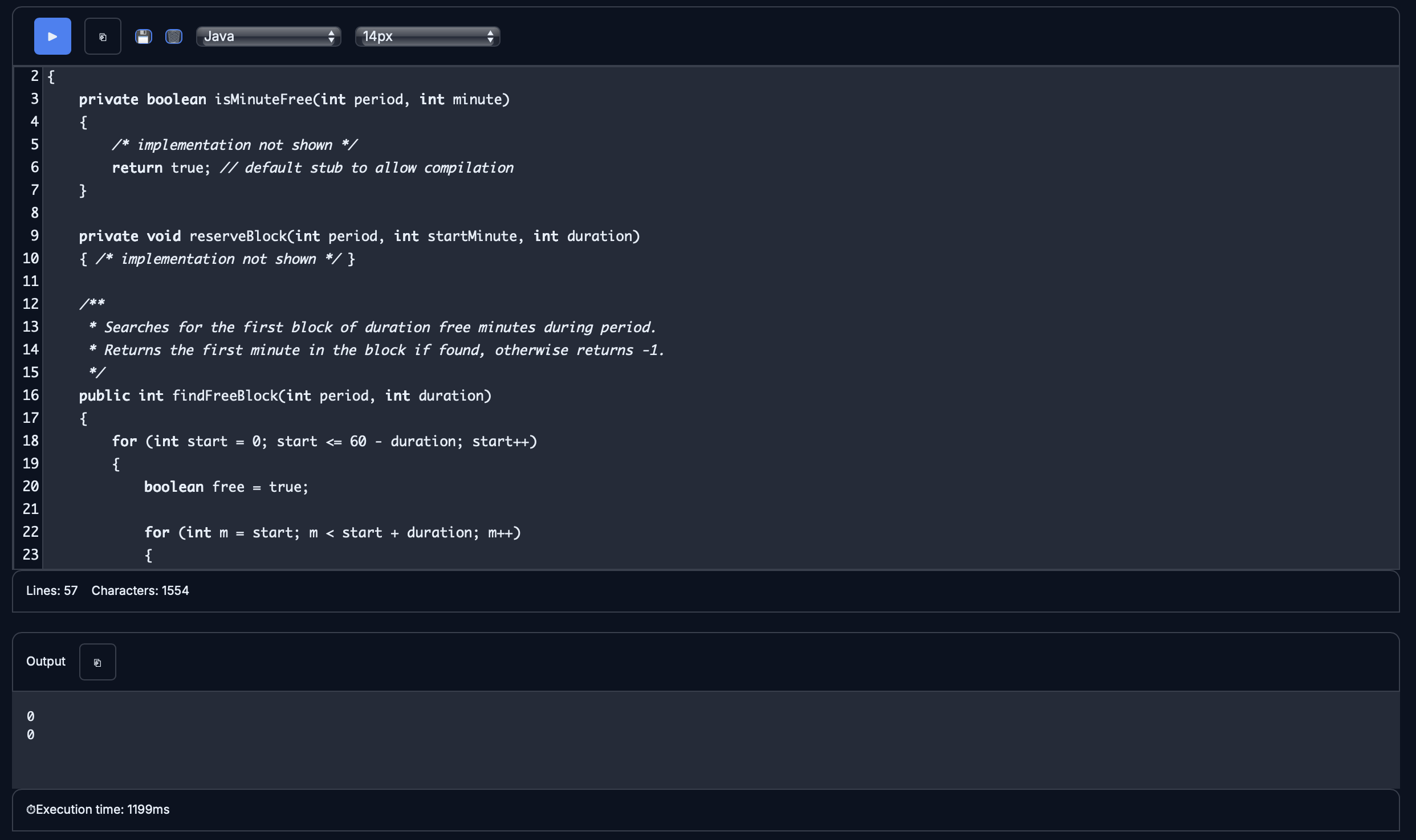
Task: Copy the editor code using the copy icon
Action: click(x=103, y=36)
